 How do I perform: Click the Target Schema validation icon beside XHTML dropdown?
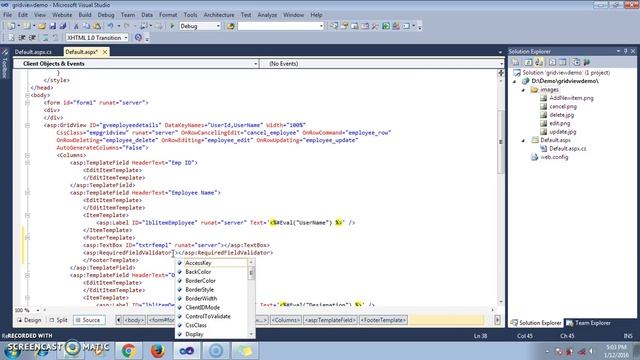click(138, 38)
